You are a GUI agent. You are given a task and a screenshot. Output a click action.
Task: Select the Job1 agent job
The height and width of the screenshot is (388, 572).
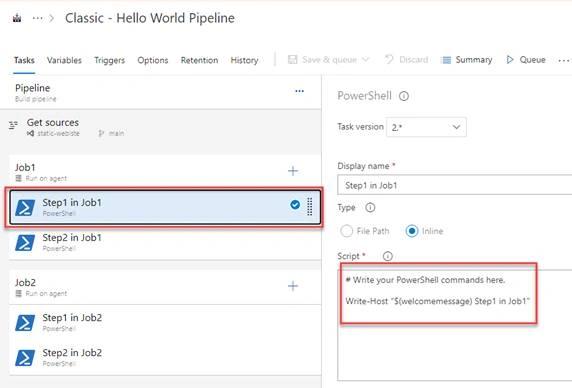tap(165, 171)
